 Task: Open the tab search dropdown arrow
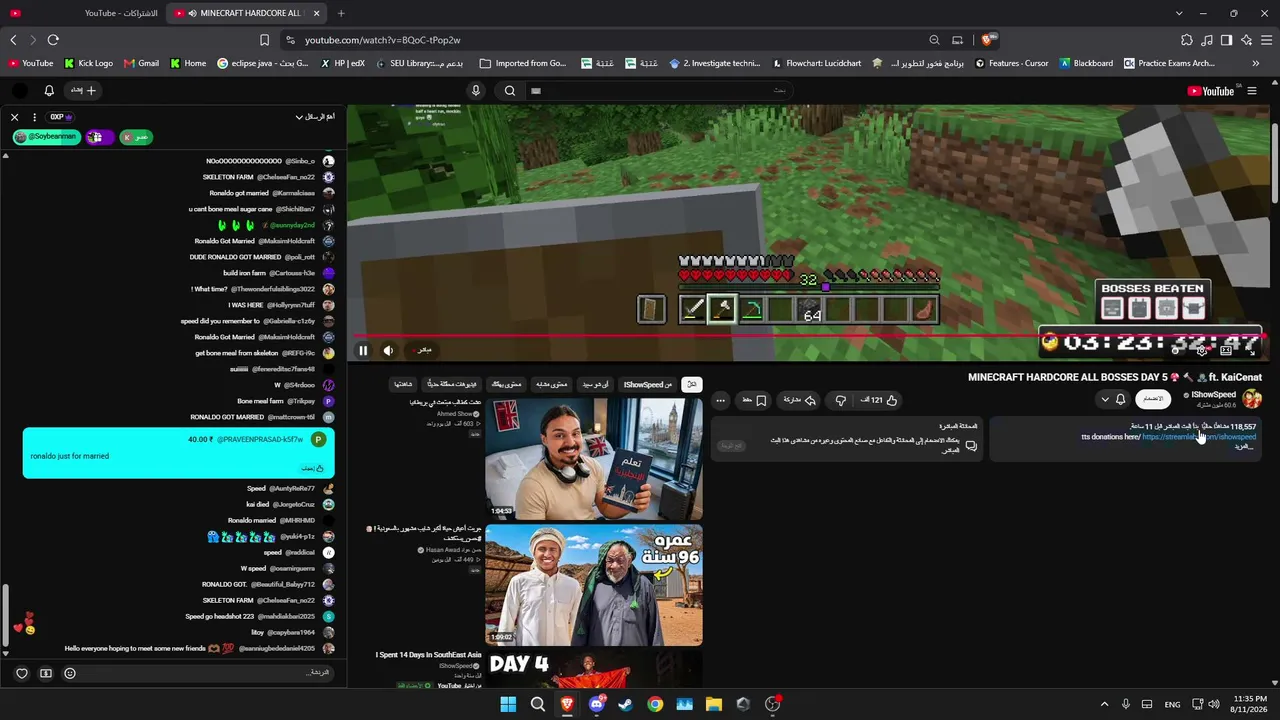1179,13
